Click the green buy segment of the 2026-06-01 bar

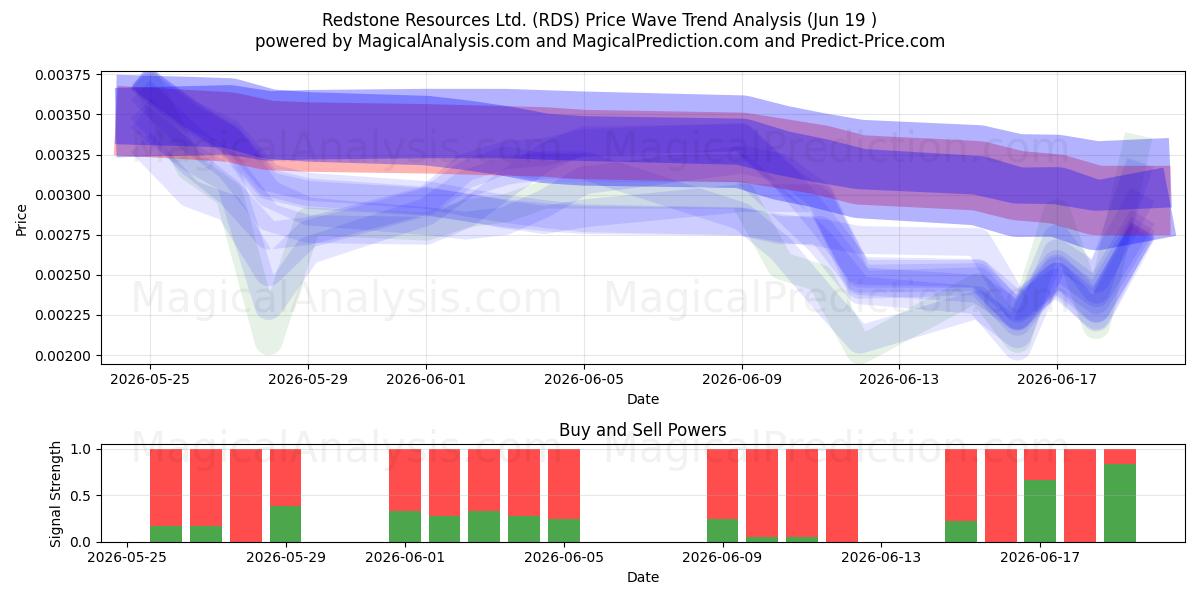click(x=405, y=526)
